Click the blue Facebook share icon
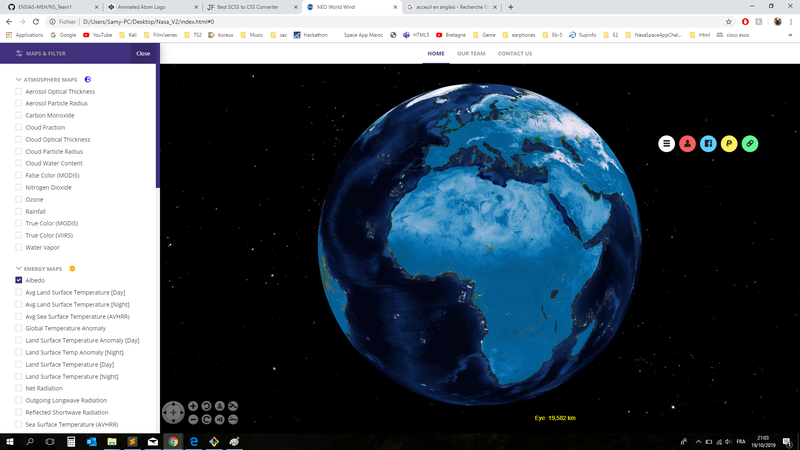The image size is (800, 450). pyautogui.click(x=708, y=144)
